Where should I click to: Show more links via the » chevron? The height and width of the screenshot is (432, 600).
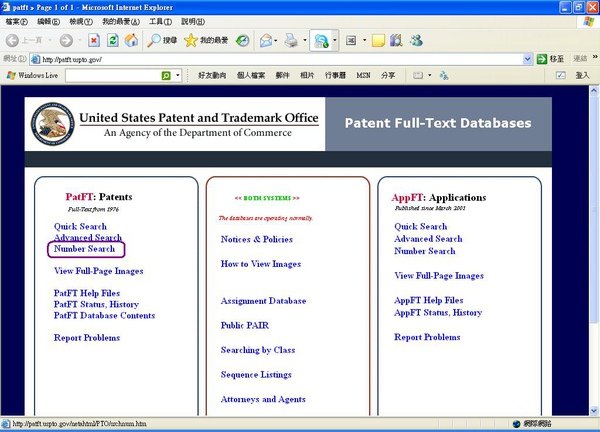[595, 57]
